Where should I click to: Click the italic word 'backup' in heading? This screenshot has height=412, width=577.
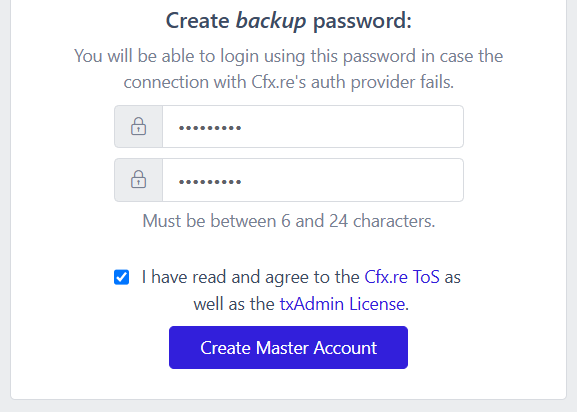click(x=271, y=21)
